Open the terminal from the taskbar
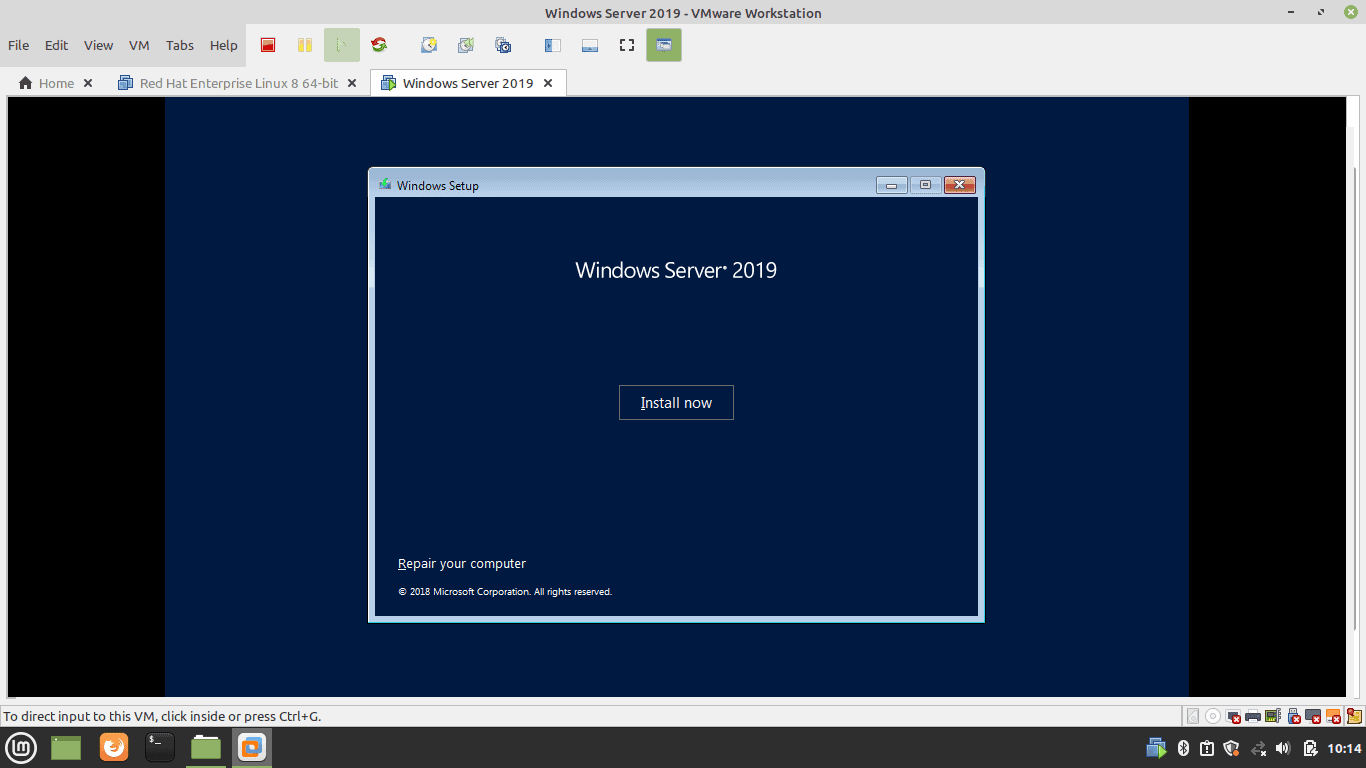1366x768 pixels. coord(160,747)
